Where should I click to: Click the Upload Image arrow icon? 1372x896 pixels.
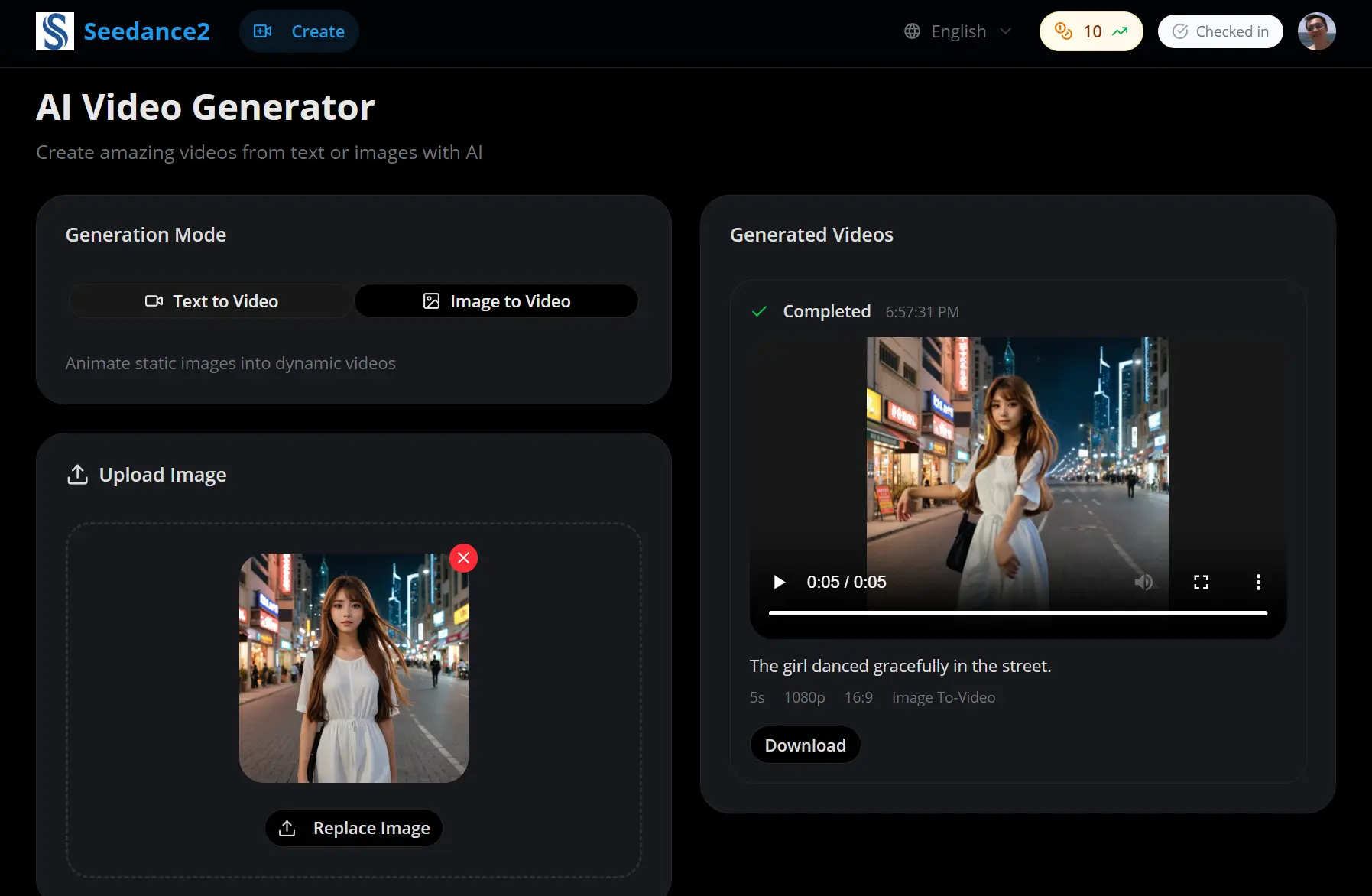click(77, 474)
